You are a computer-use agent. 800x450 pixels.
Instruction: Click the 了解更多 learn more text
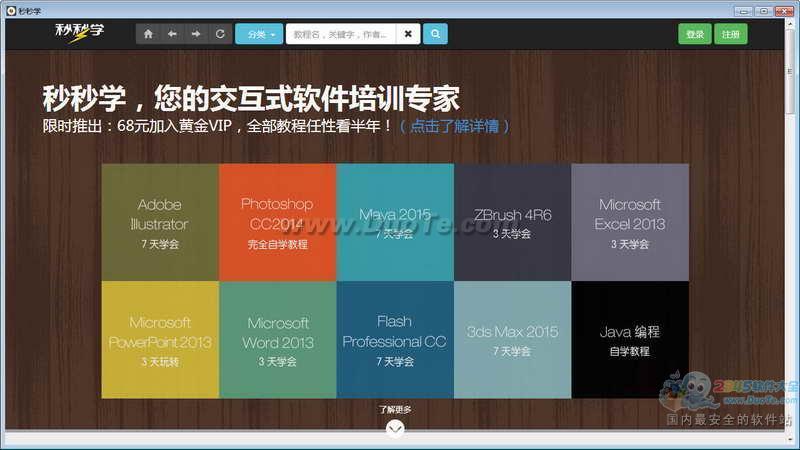pos(395,409)
